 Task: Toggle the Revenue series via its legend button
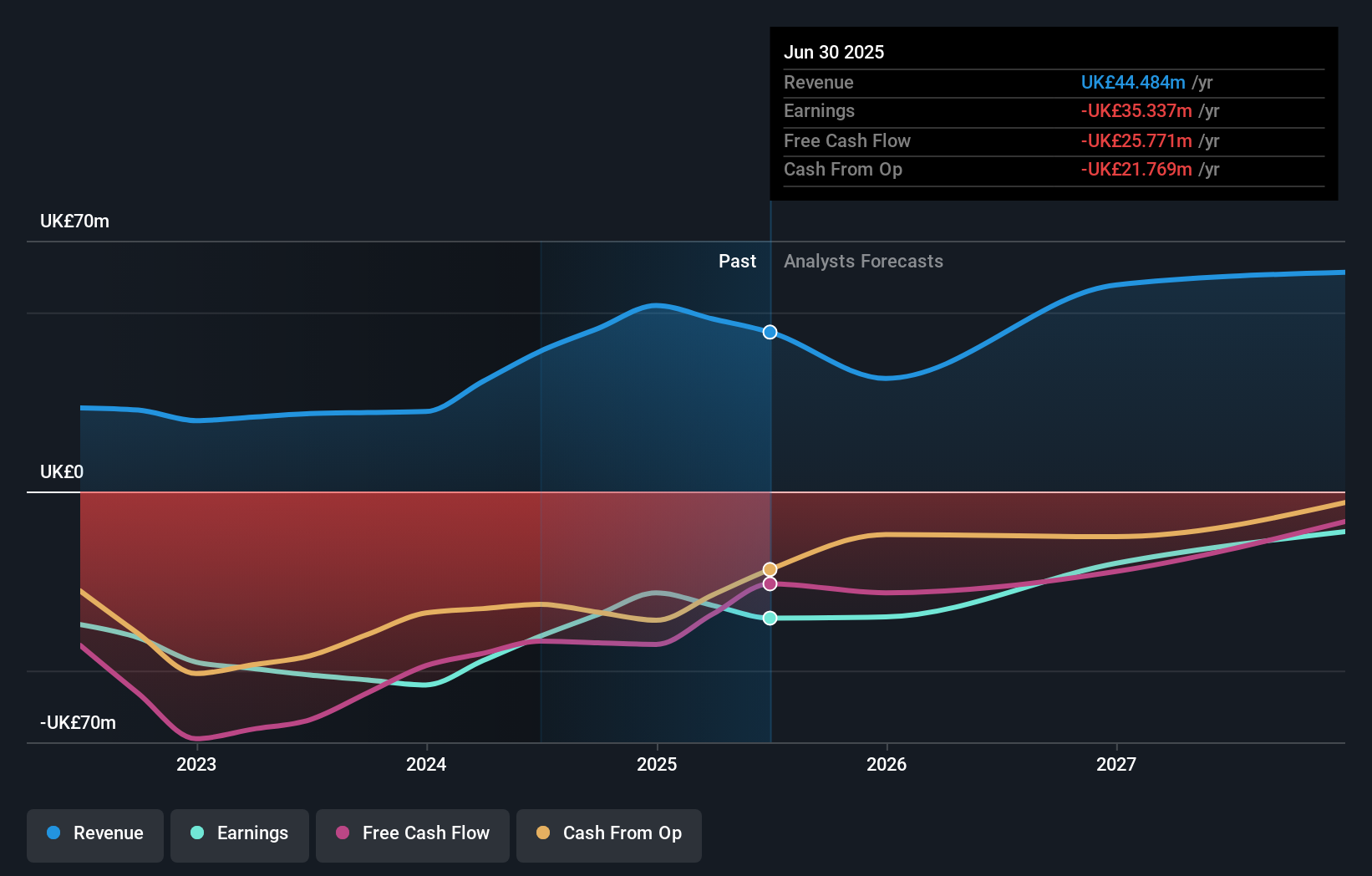click(x=94, y=833)
